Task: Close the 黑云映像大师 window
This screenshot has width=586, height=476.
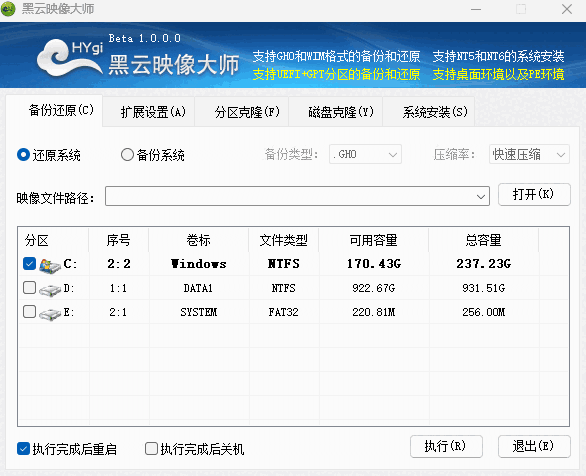Action: pos(567,9)
